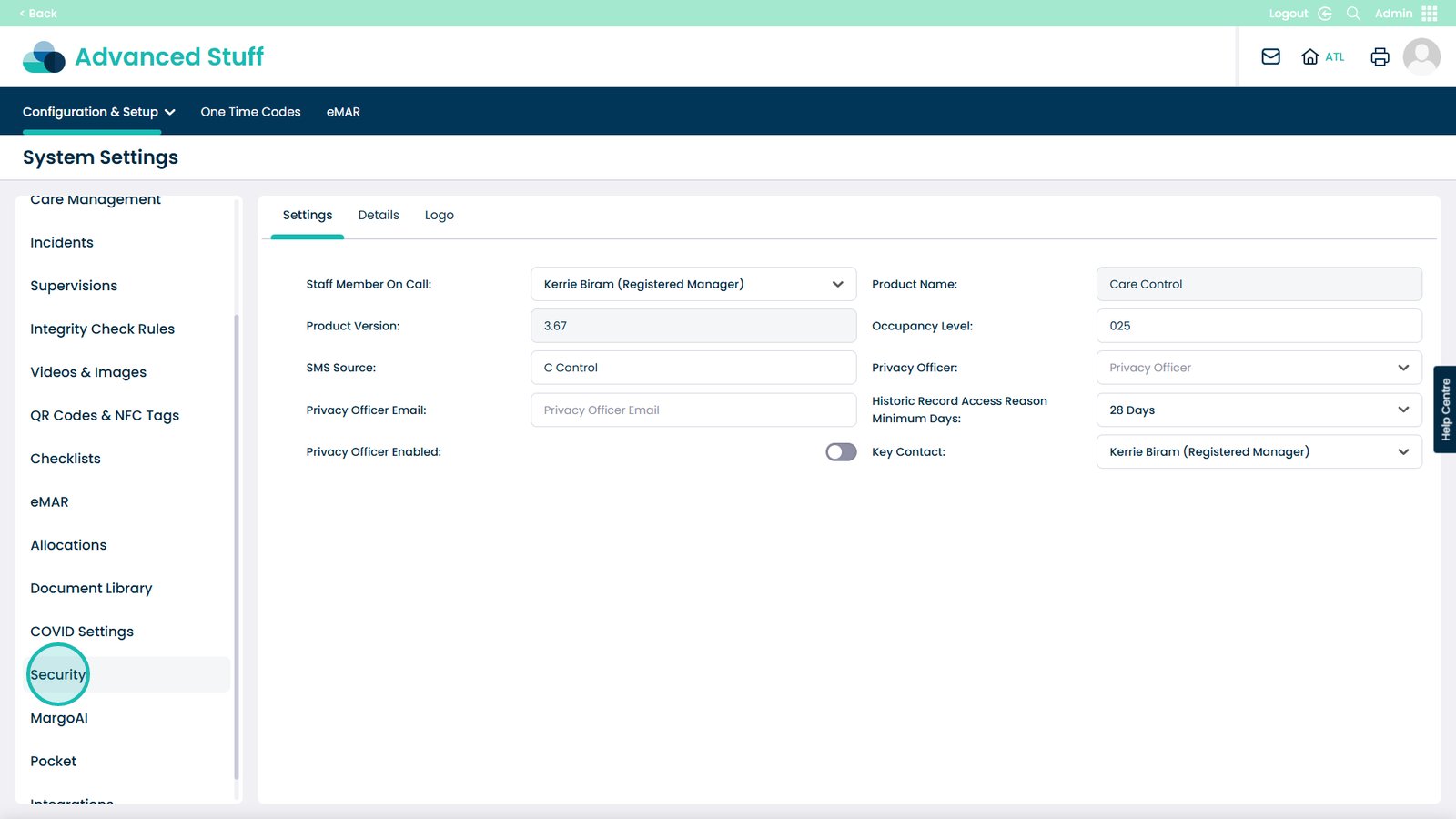
Task: Click the Privacy Officer Email field
Action: click(x=693, y=410)
